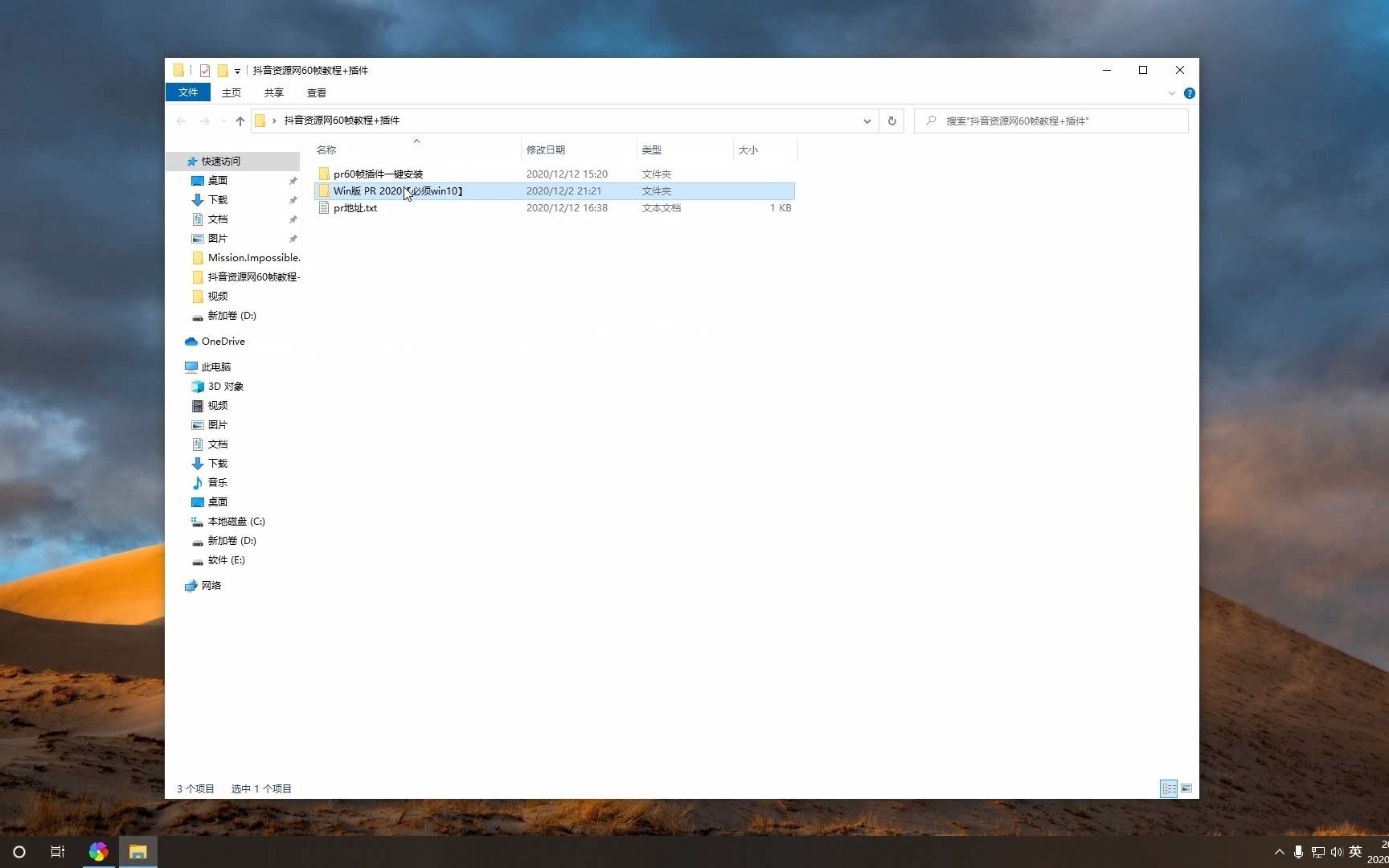The image size is (1389, 868).
Task: Open 音乐 under This PC
Action: [217, 483]
